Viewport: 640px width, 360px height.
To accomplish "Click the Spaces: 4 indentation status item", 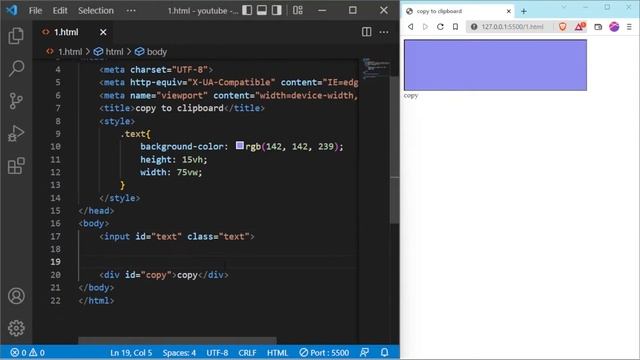I will coord(179,352).
